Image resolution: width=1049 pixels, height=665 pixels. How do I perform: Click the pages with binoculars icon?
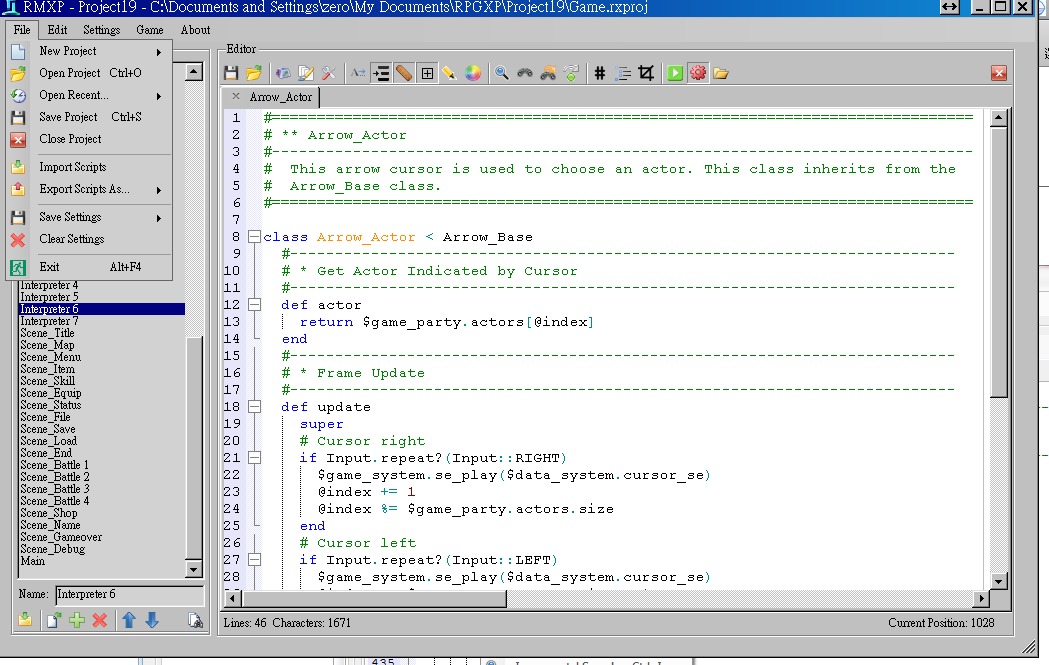pyautogui.click(x=195, y=620)
